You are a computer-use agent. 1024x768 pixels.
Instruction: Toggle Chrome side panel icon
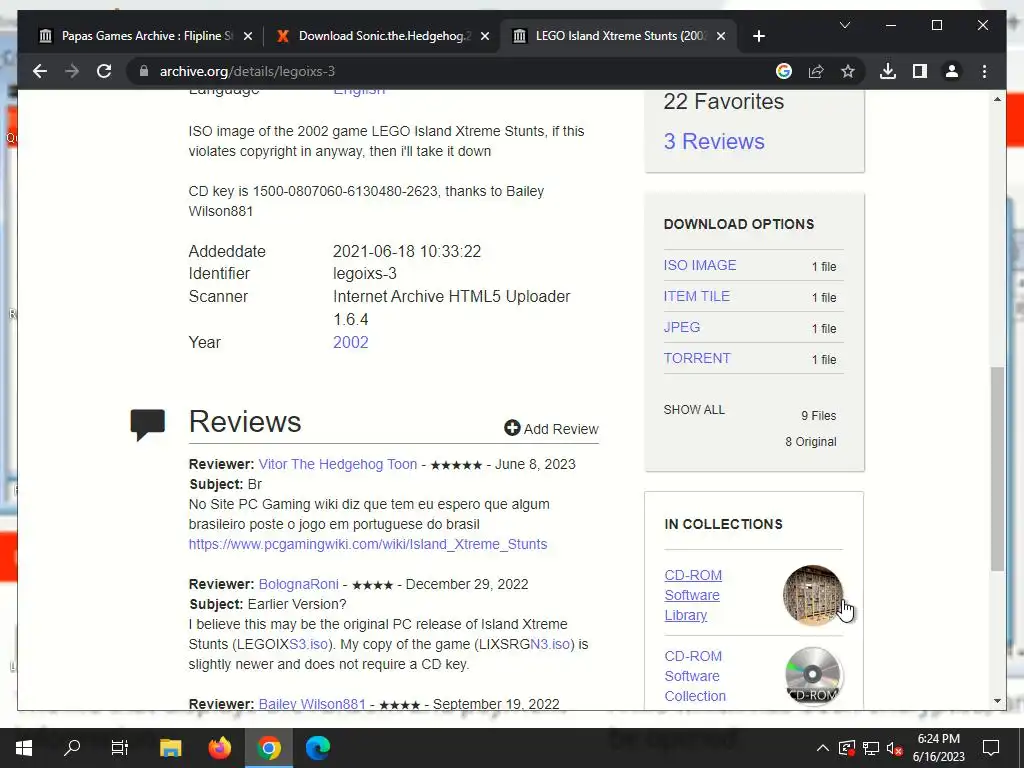point(920,71)
